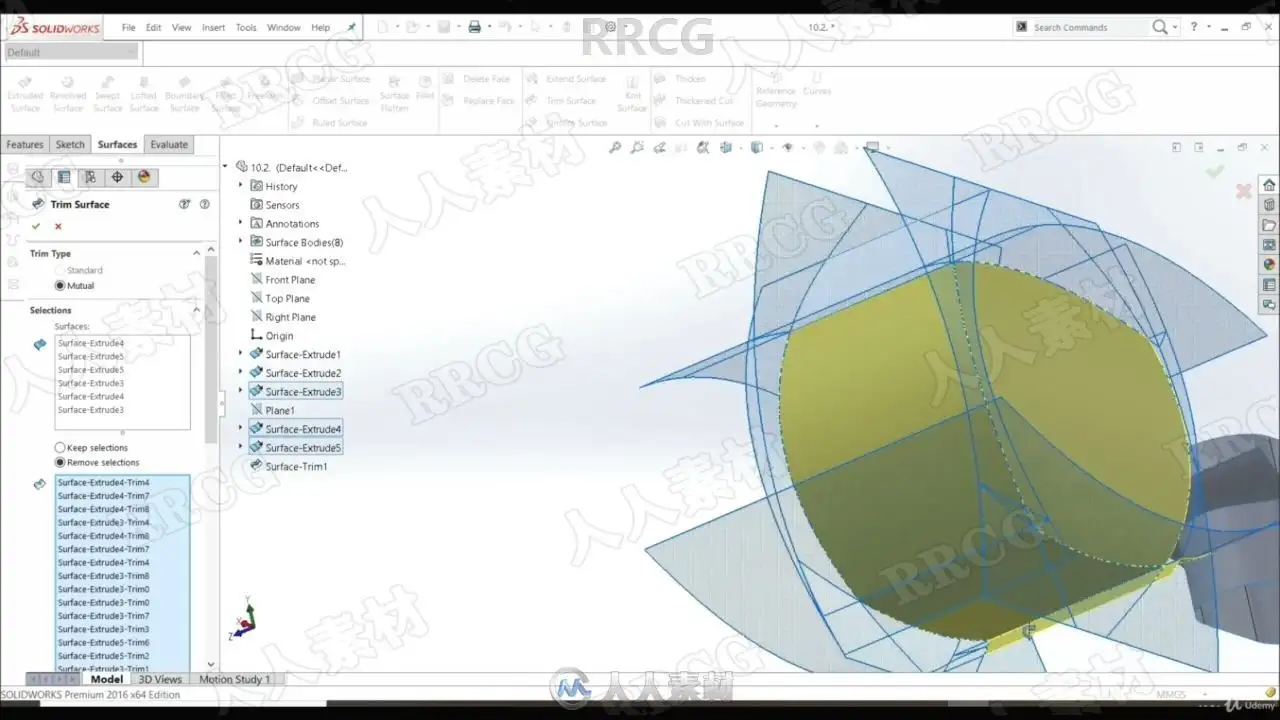1280x720 pixels.
Task: Expand the Surface-Extrude2 tree node arrow
Action: (241, 373)
